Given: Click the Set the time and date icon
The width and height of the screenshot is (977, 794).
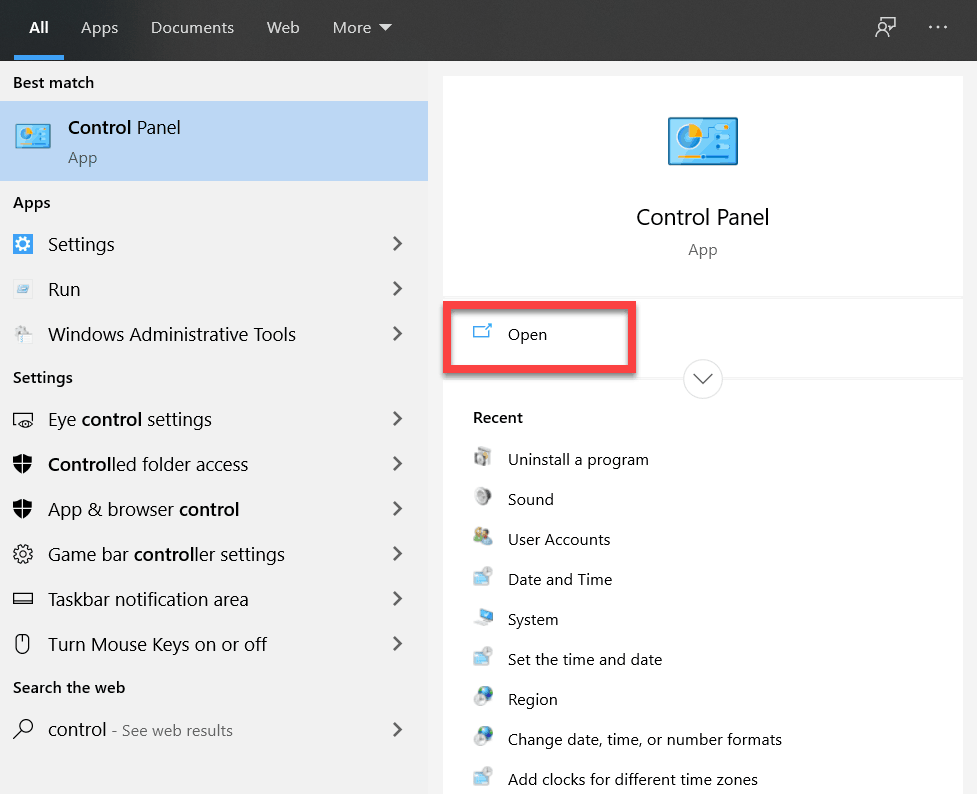Looking at the screenshot, I should [483, 656].
